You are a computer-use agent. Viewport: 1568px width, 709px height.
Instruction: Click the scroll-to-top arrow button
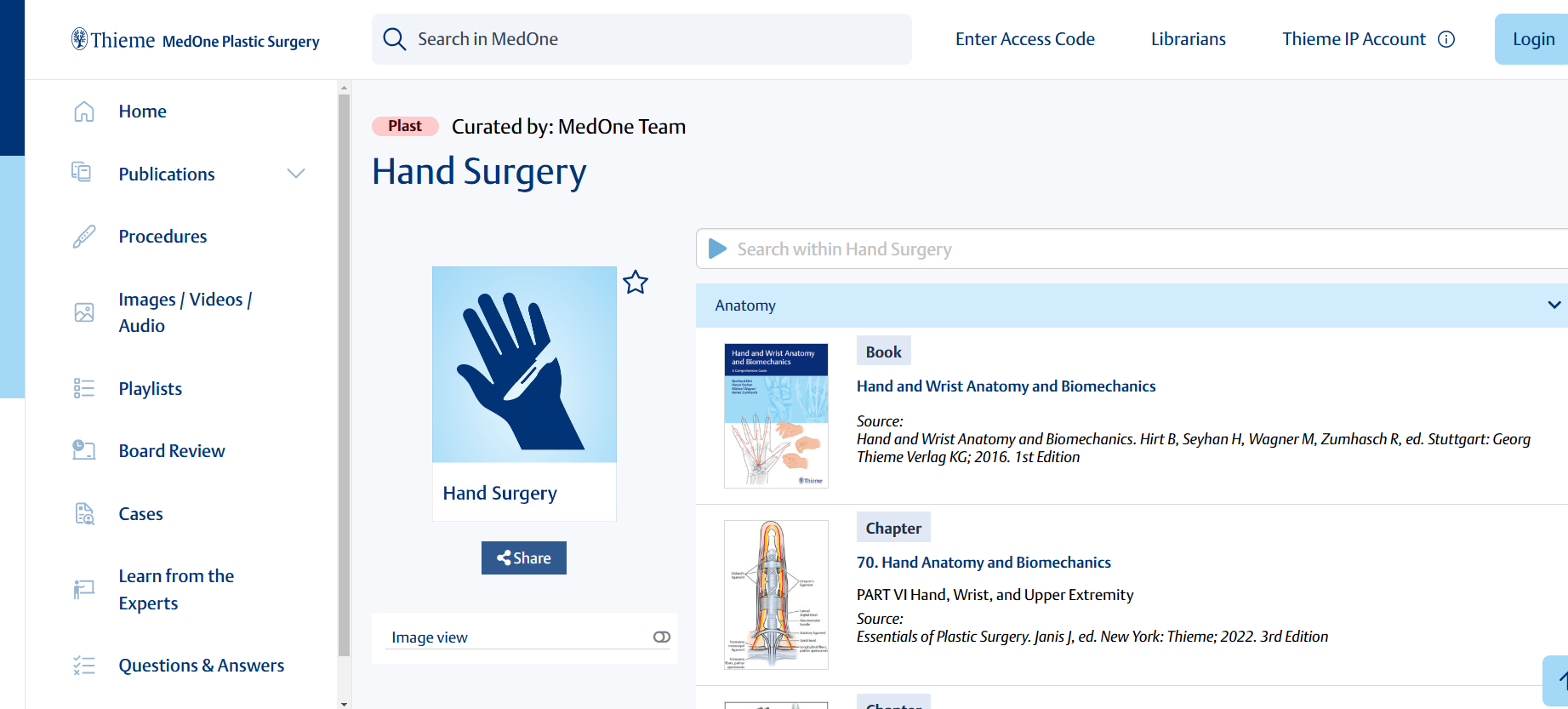coord(1557,680)
